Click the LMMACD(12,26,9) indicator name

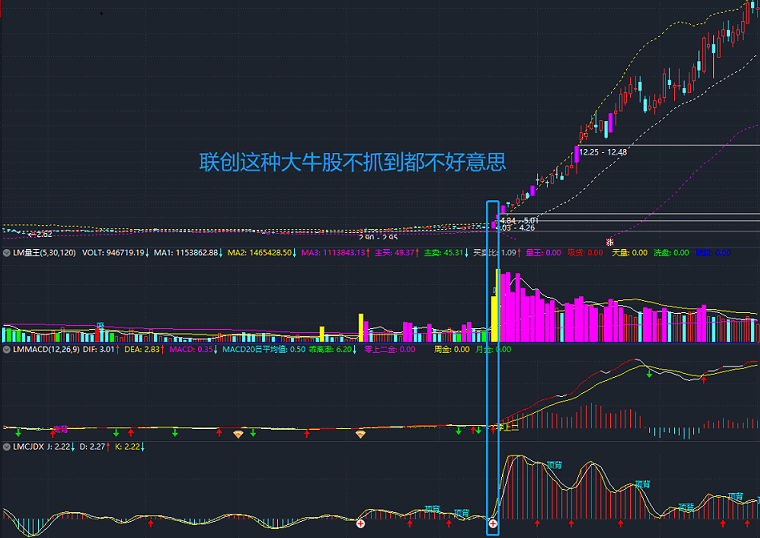47,349
